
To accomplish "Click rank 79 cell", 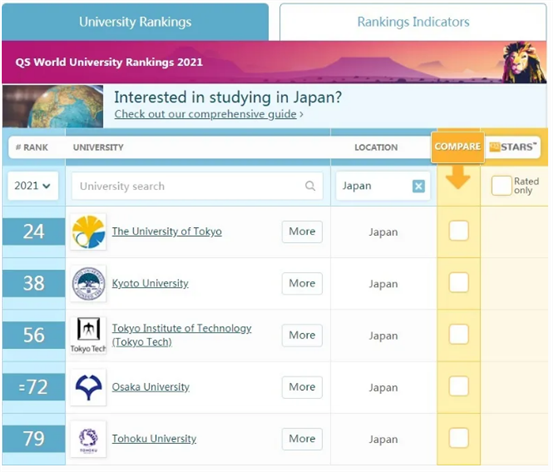I will pyautogui.click(x=34, y=439).
